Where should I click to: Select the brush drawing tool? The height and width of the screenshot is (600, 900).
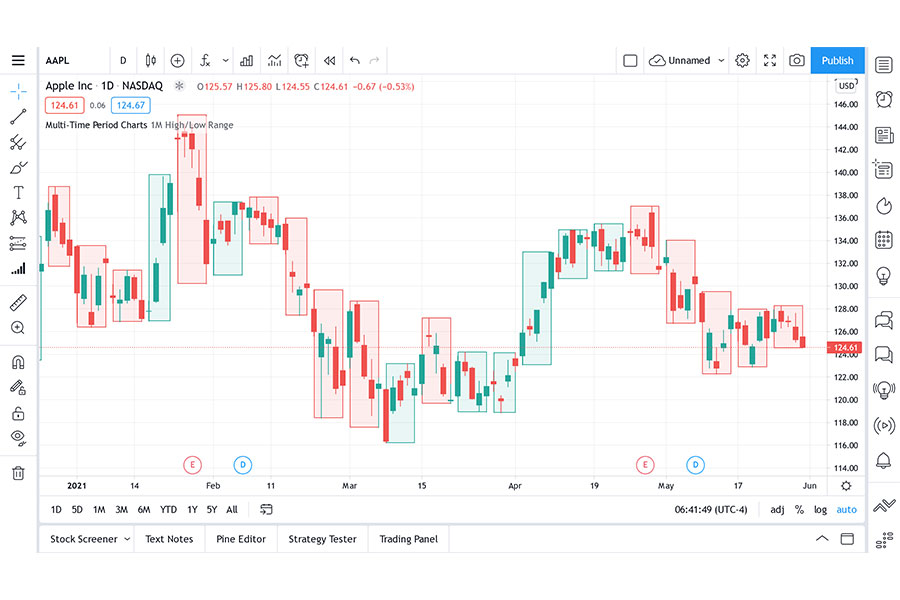click(18, 167)
